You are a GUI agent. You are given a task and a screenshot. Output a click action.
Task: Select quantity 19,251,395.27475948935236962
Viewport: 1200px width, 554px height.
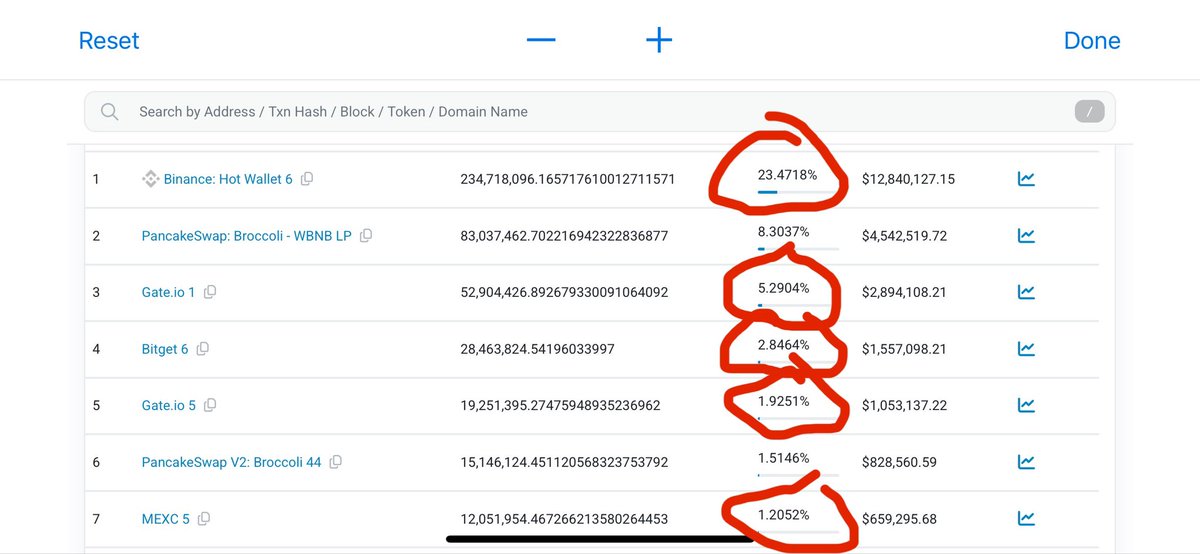coord(560,406)
